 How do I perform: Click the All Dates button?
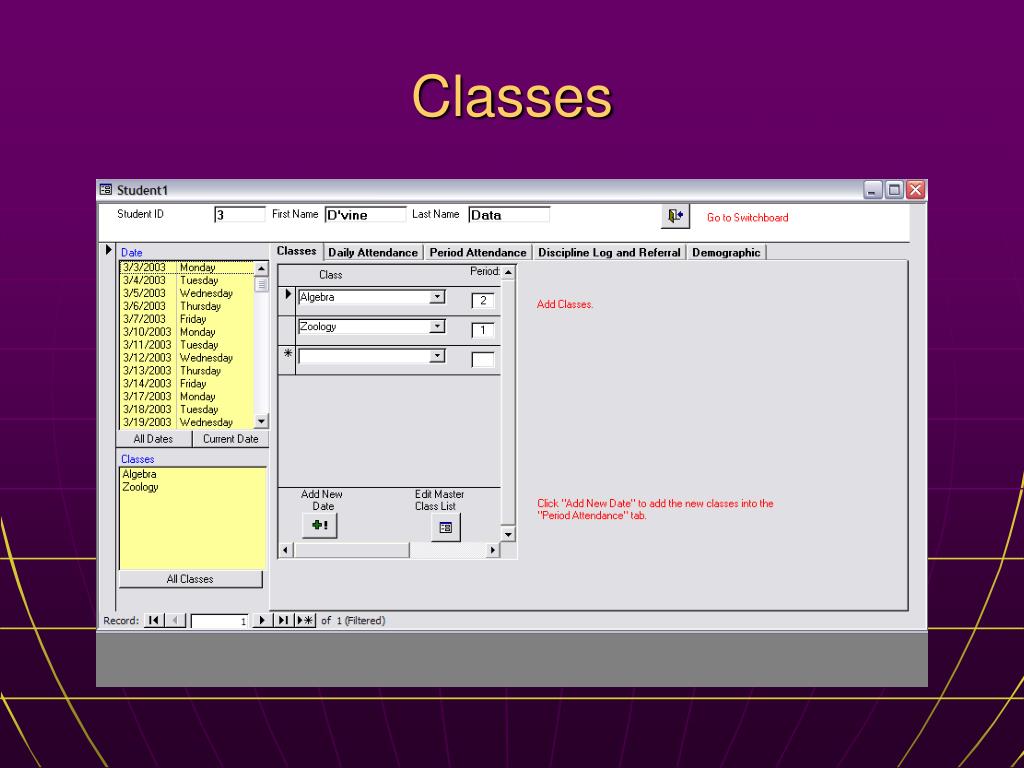(153, 439)
